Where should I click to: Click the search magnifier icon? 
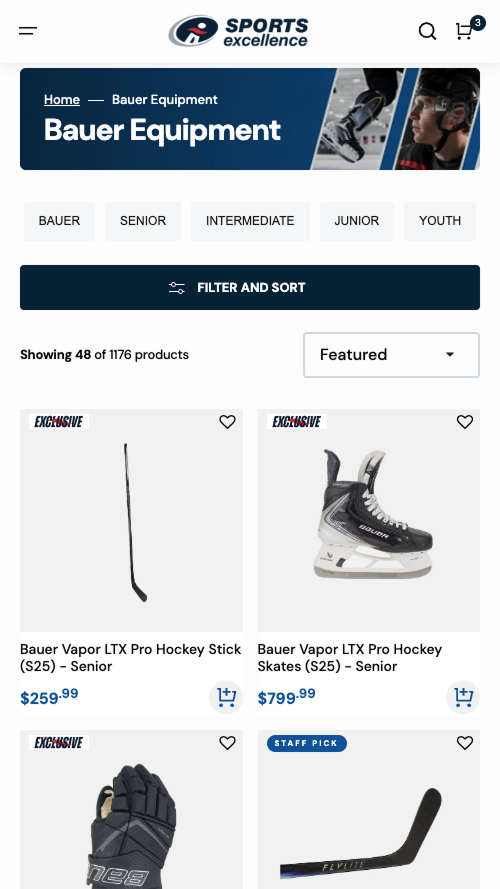click(x=427, y=31)
